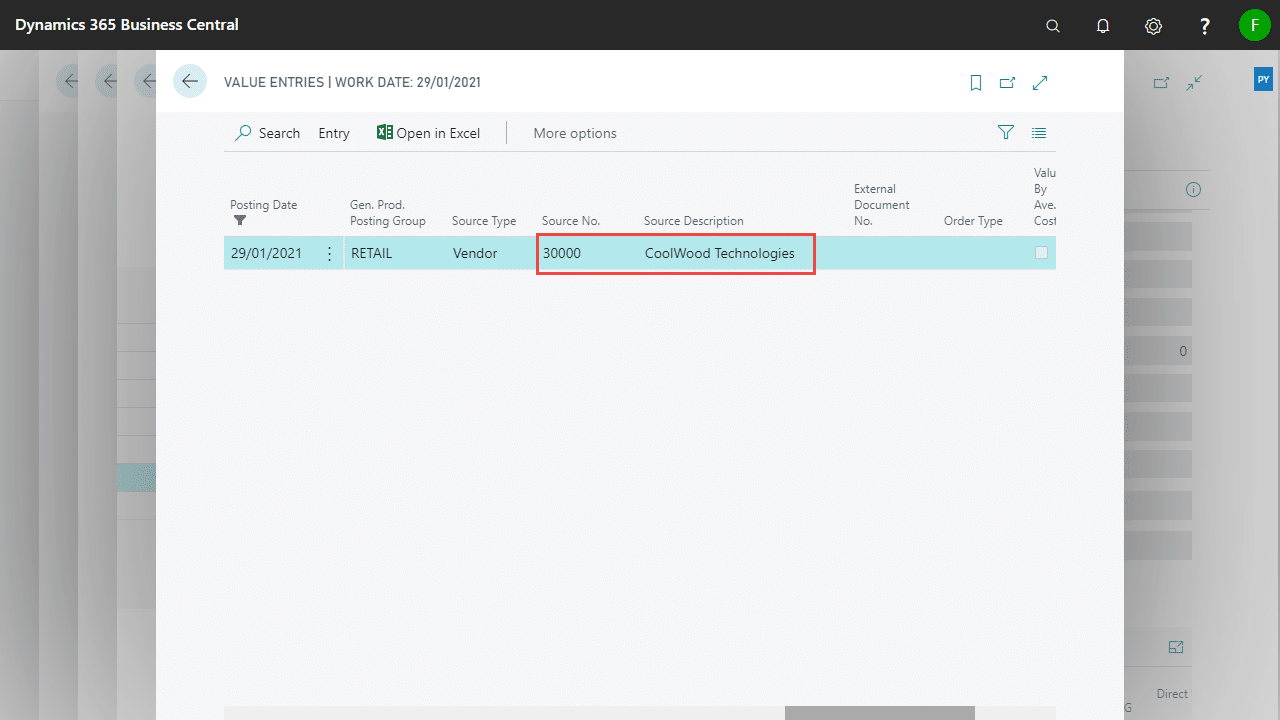Click background page's collapse arrows icon
The image size is (1280, 720).
pyautogui.click(x=1194, y=83)
